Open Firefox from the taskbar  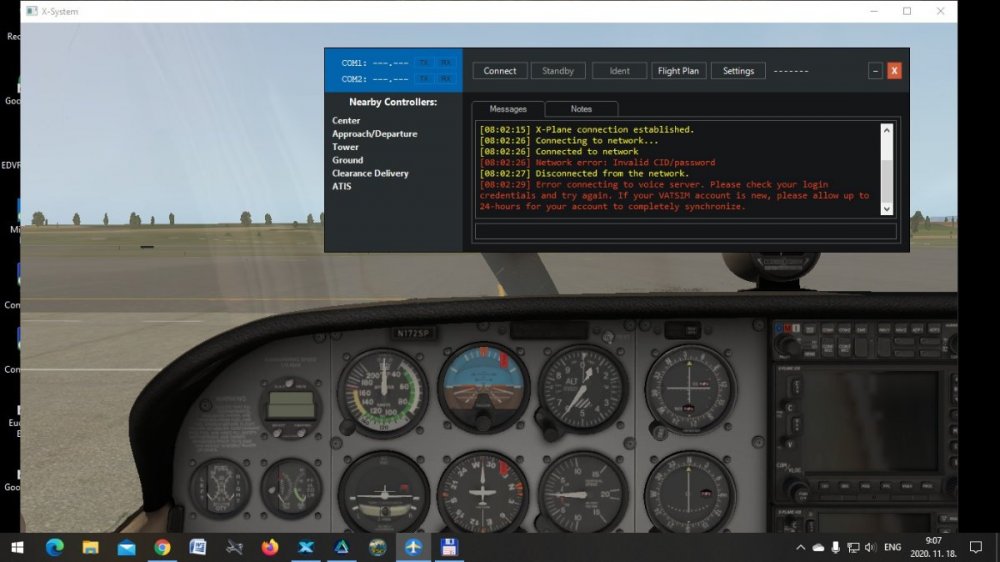(270, 547)
